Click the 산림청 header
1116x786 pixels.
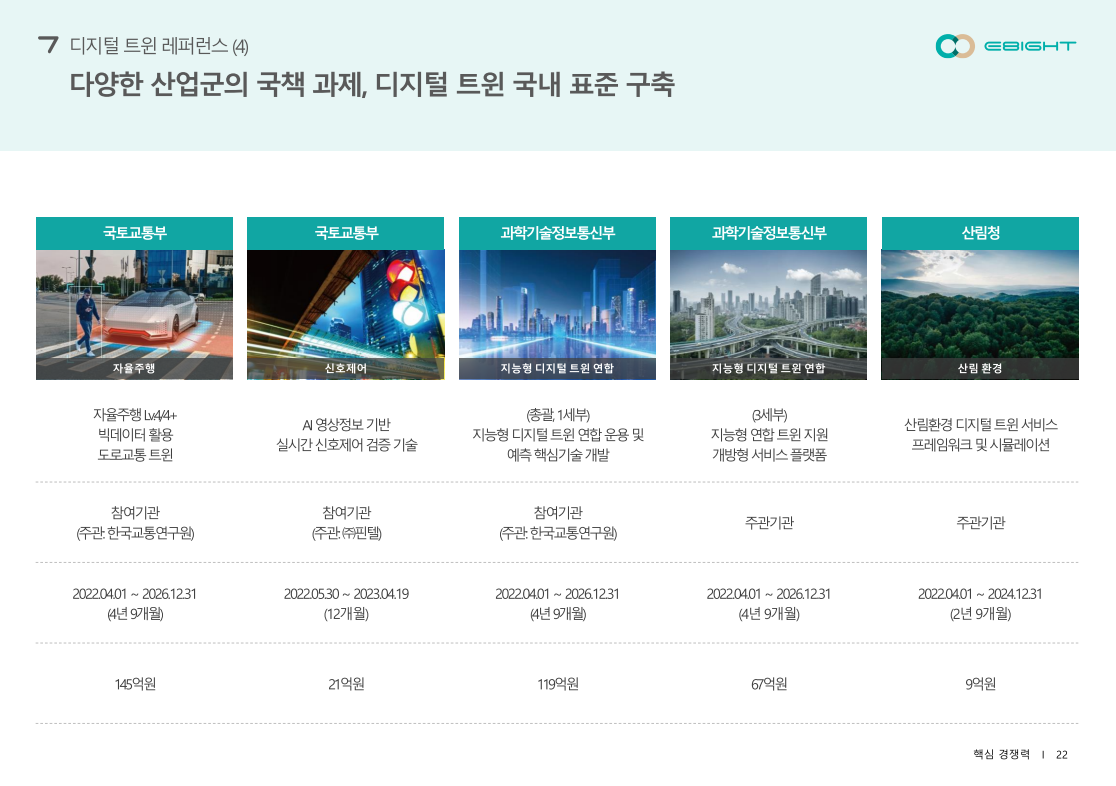(x=980, y=233)
